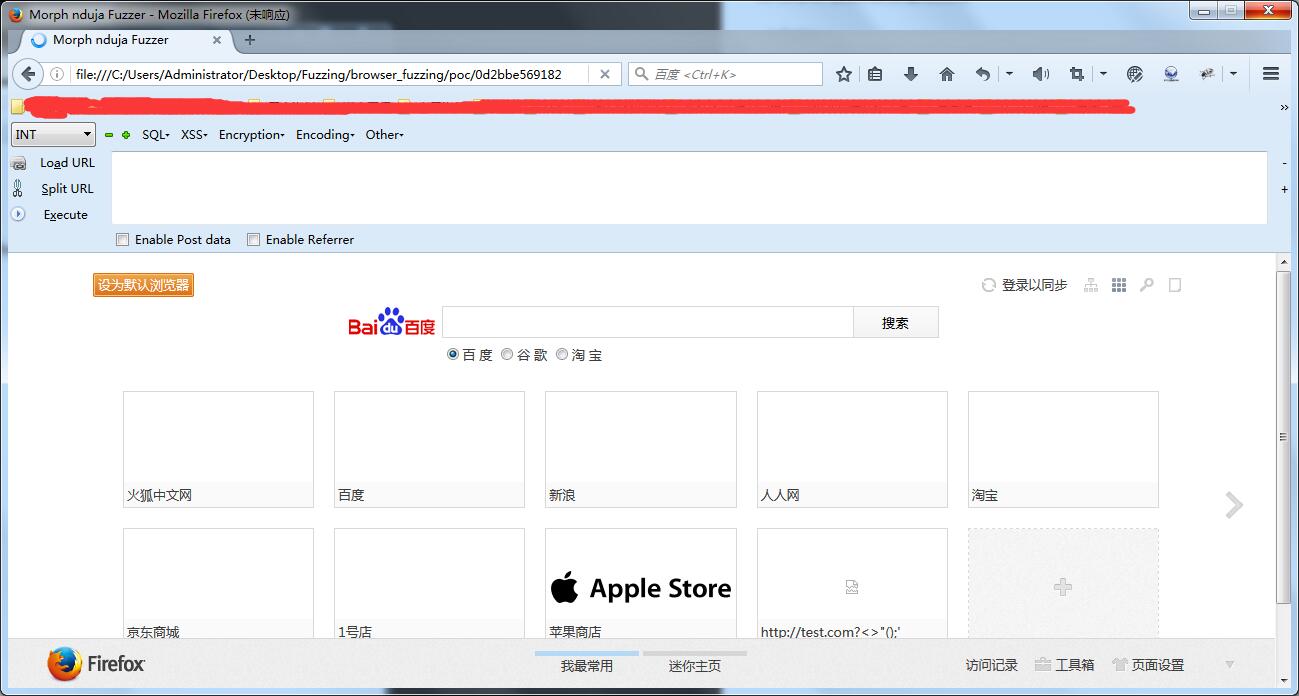1299x696 pixels.
Task: Open a new tab with plus button
Action: [250, 40]
